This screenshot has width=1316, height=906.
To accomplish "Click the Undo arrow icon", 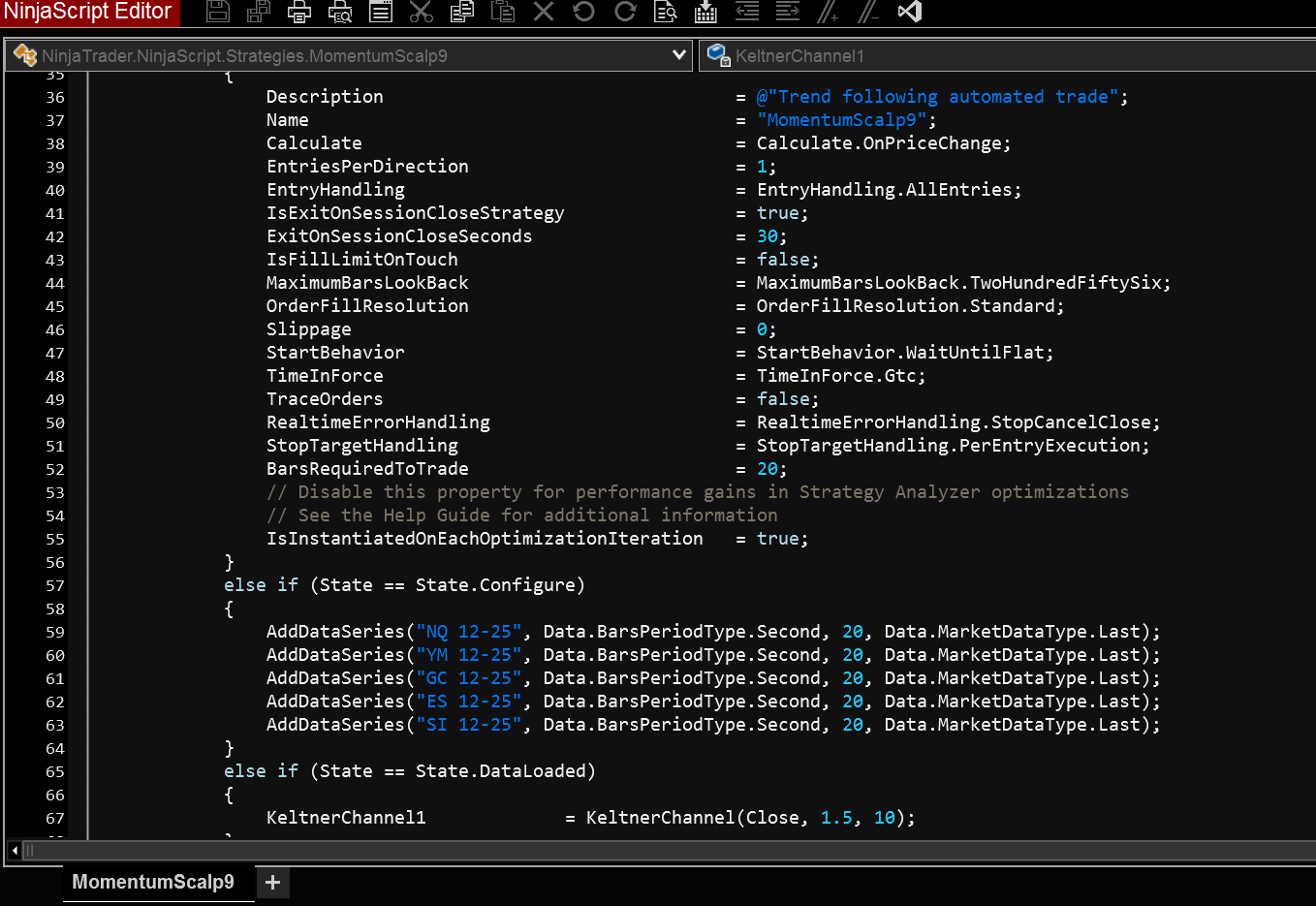I will 584,12.
